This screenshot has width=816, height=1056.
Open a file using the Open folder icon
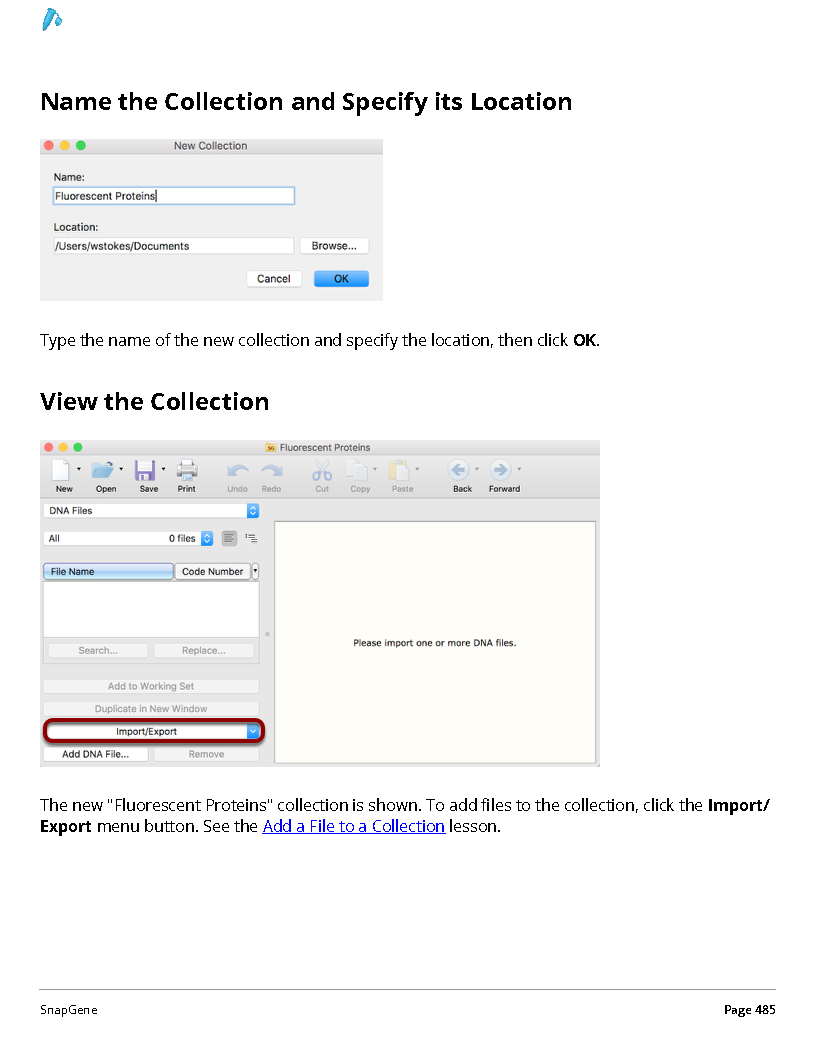(x=102, y=470)
